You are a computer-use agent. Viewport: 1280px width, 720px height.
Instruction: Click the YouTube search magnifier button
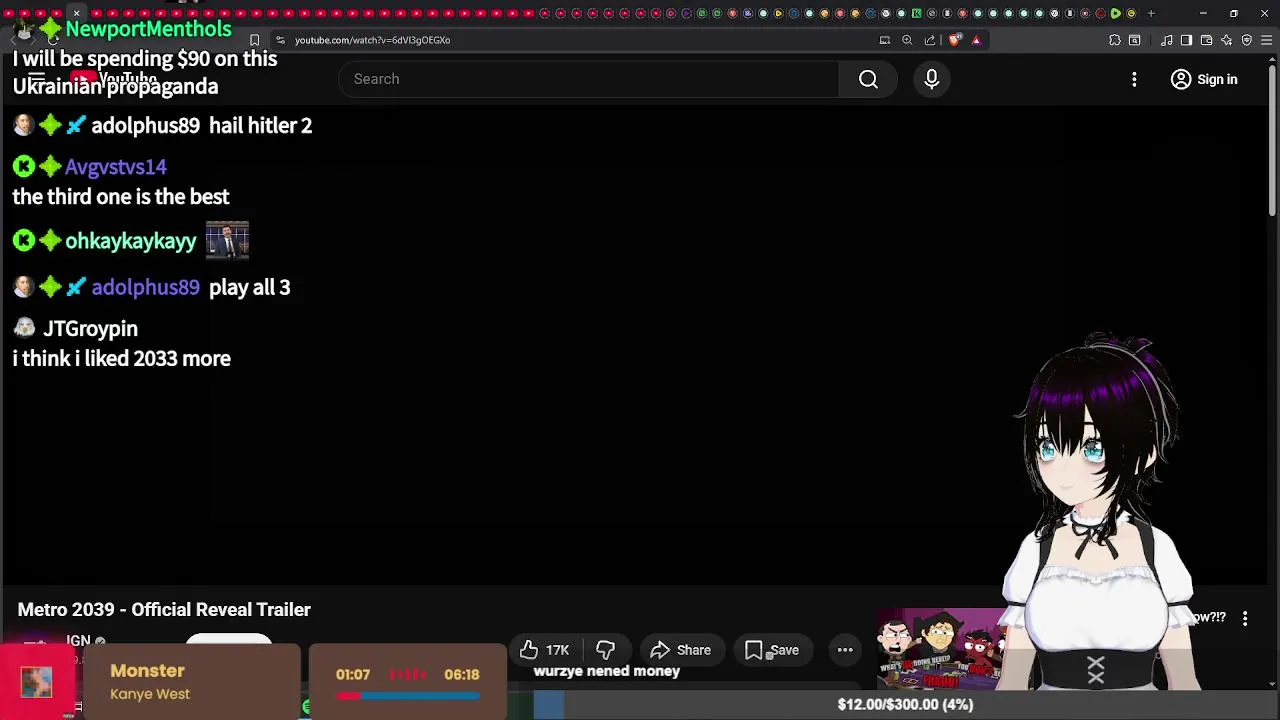tap(868, 79)
